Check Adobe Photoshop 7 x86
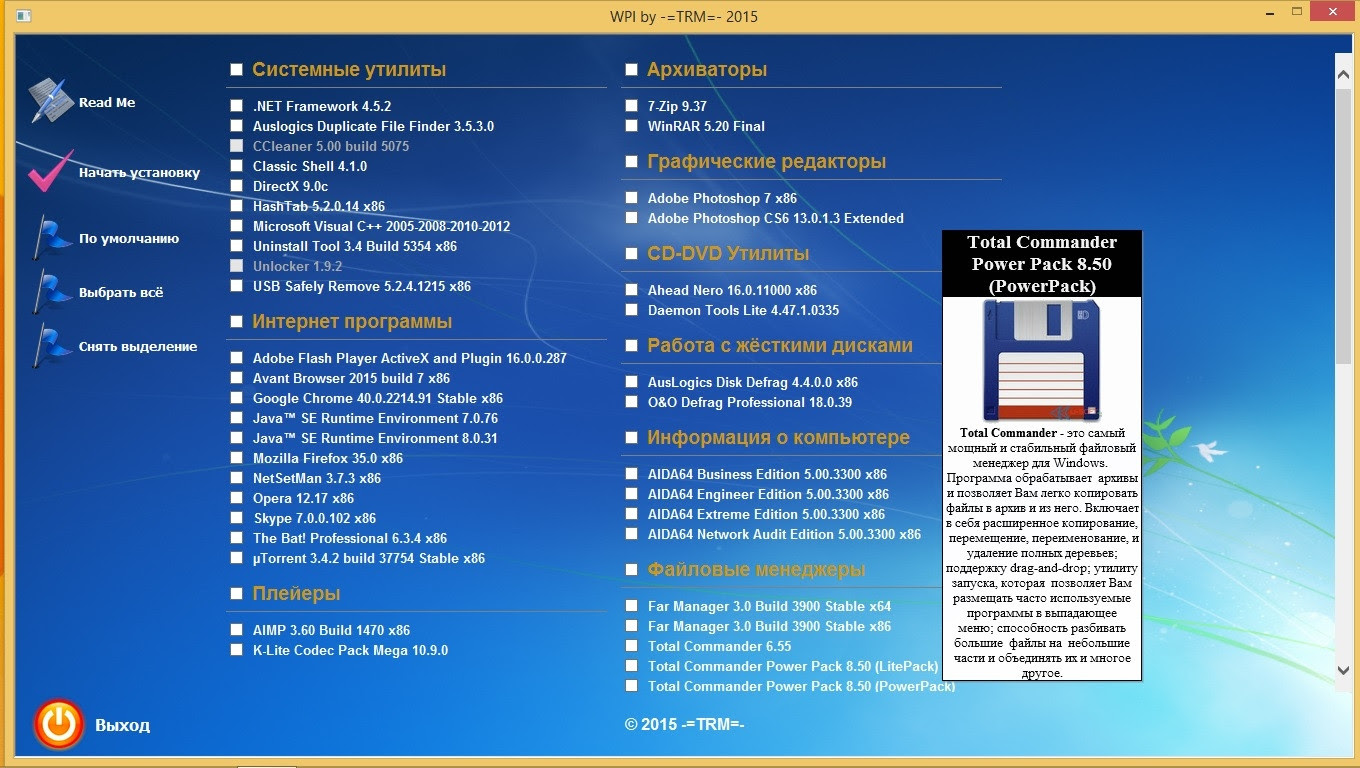The height and width of the screenshot is (768, 1360). (x=631, y=198)
